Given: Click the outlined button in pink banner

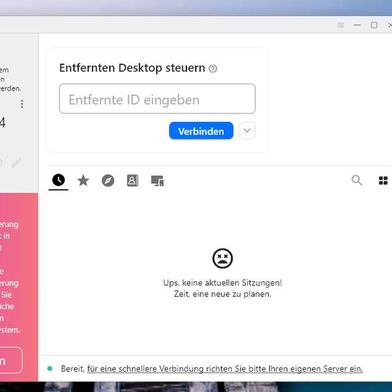Looking at the screenshot, I should click(x=10, y=361).
